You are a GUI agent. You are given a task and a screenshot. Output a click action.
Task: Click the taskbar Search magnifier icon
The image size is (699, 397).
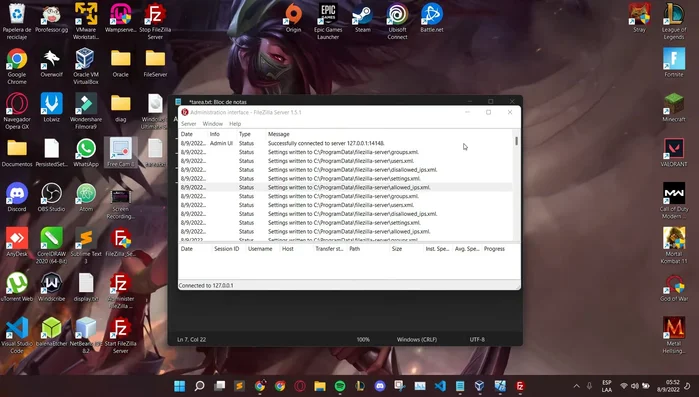[199, 386]
